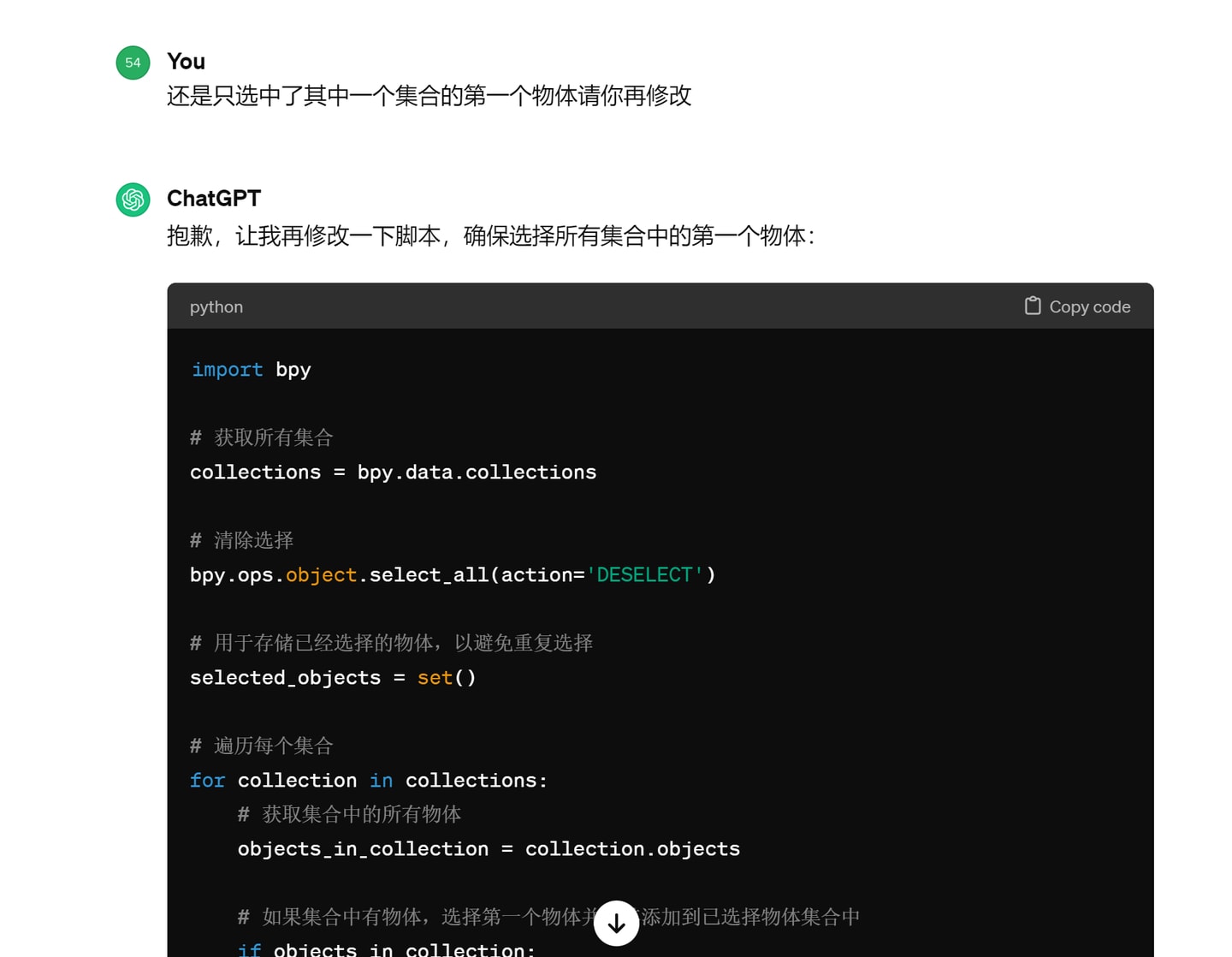Click the clipboard icon in the code header
The height and width of the screenshot is (957, 1232).
[x=1033, y=306]
